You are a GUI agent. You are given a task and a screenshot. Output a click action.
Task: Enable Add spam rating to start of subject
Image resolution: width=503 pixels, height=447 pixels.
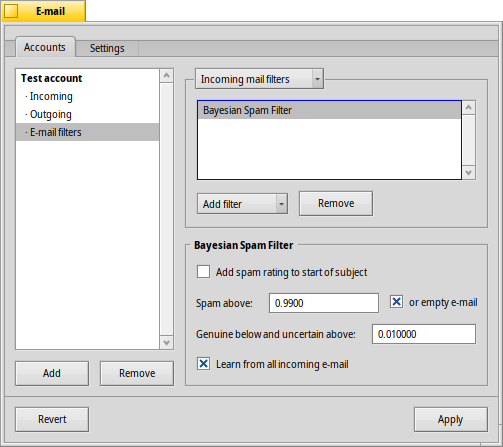203,272
